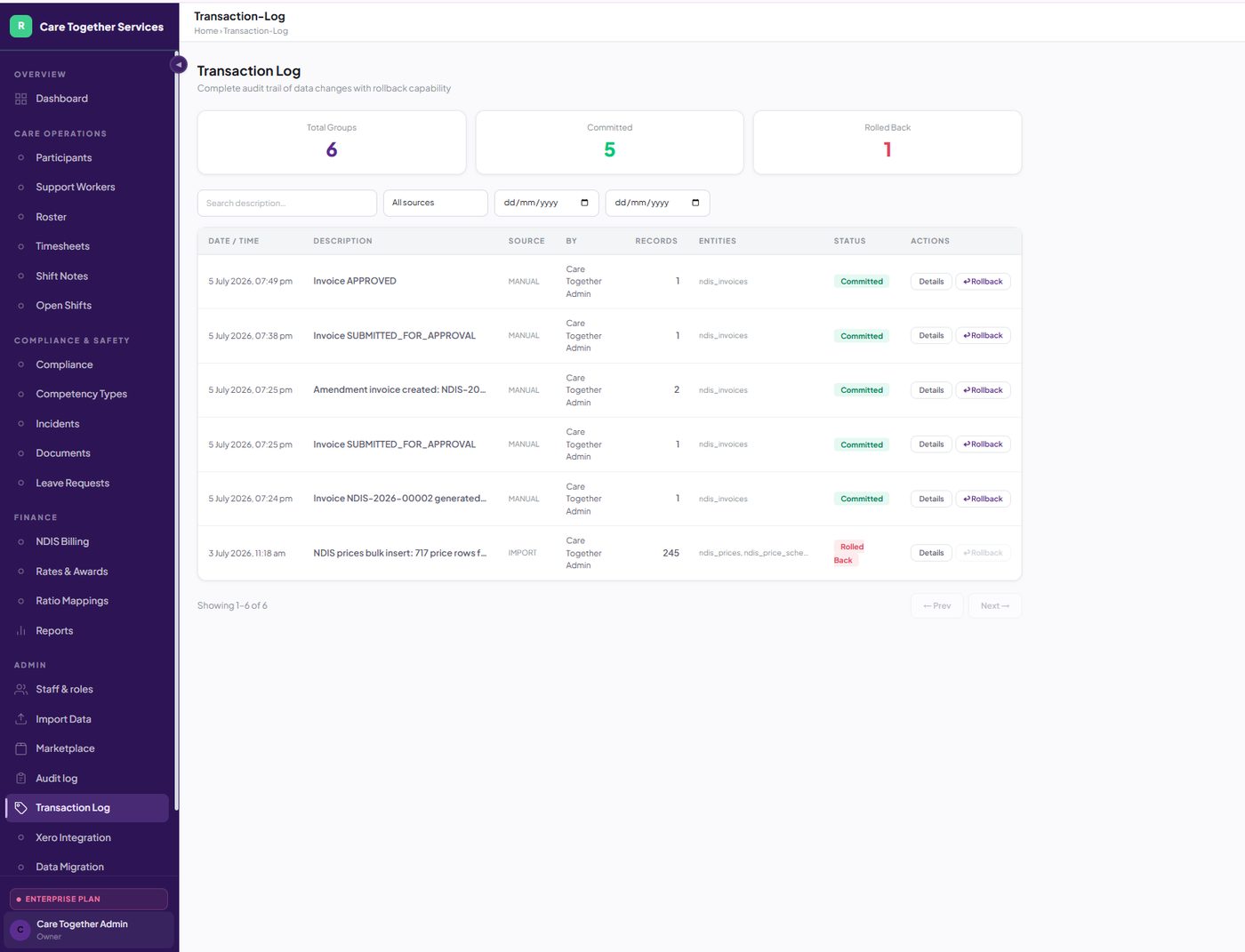
Task: Click the Next pagination button
Action: coord(994,606)
